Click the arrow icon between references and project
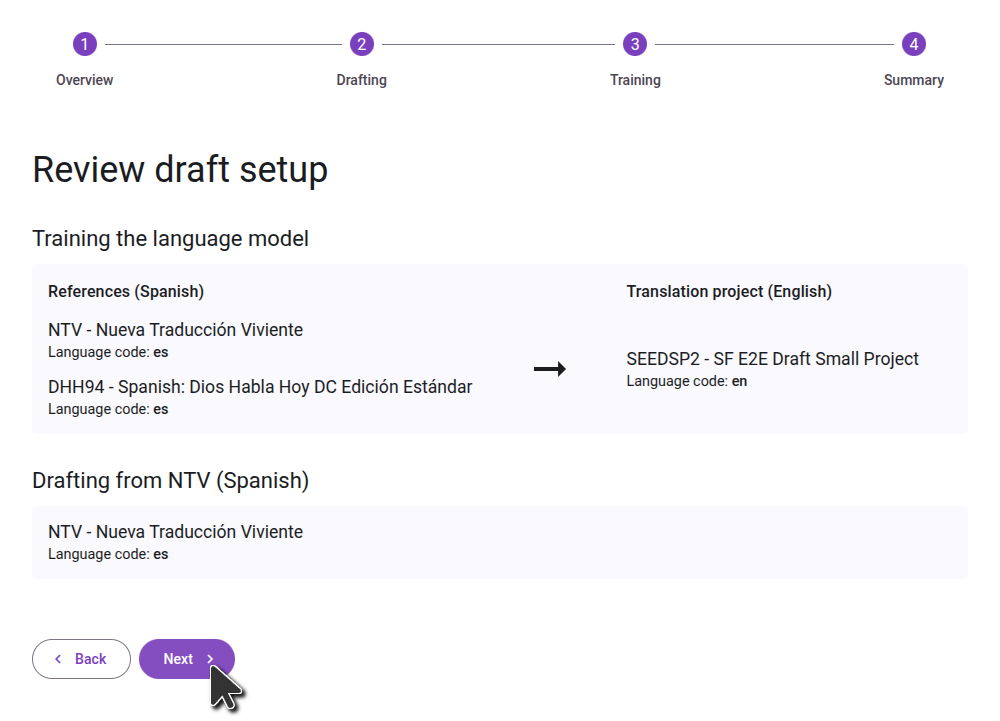This screenshot has width=1000, height=721. [x=549, y=370]
